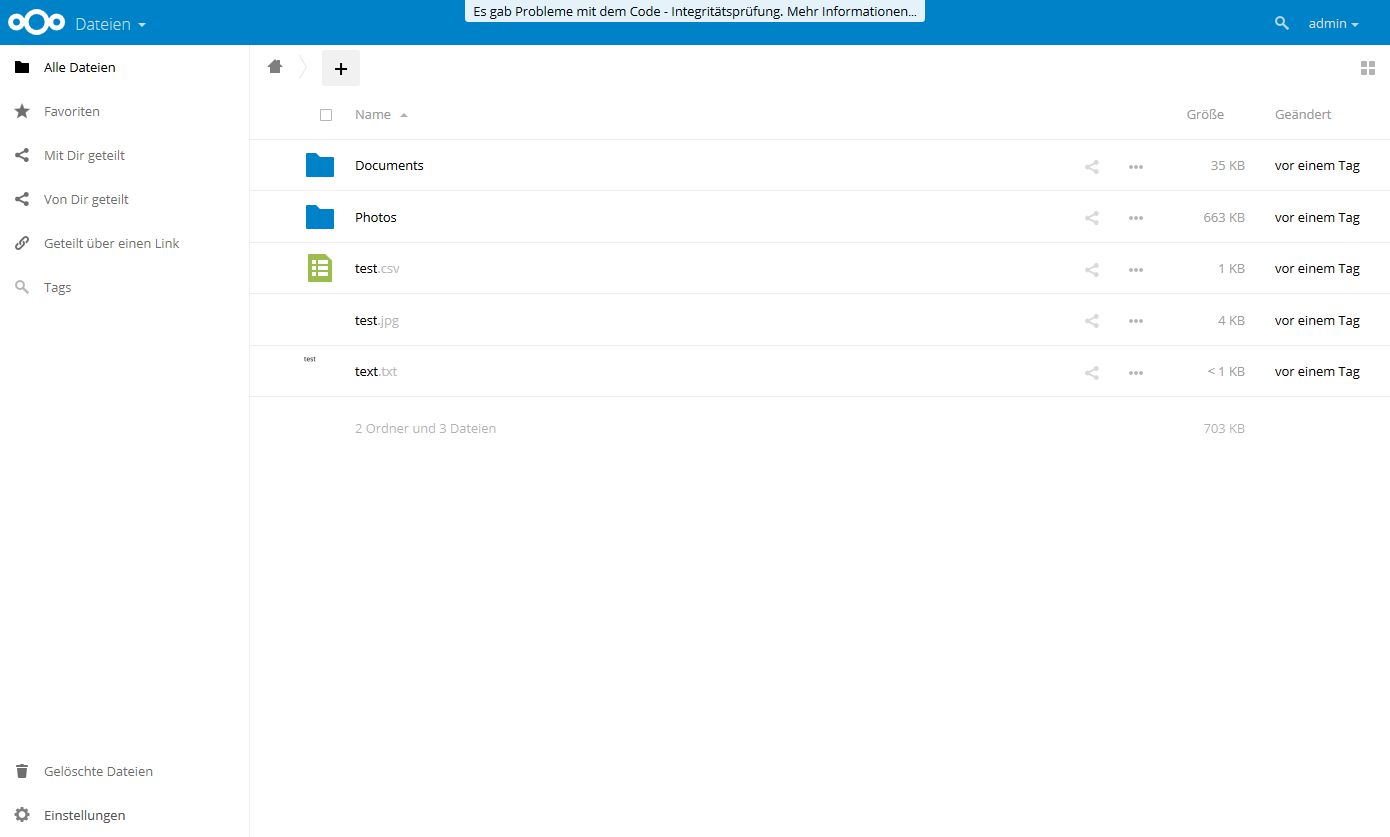Open Alle Dateien in the sidebar
Image resolution: width=1390 pixels, height=837 pixels.
click(x=79, y=67)
